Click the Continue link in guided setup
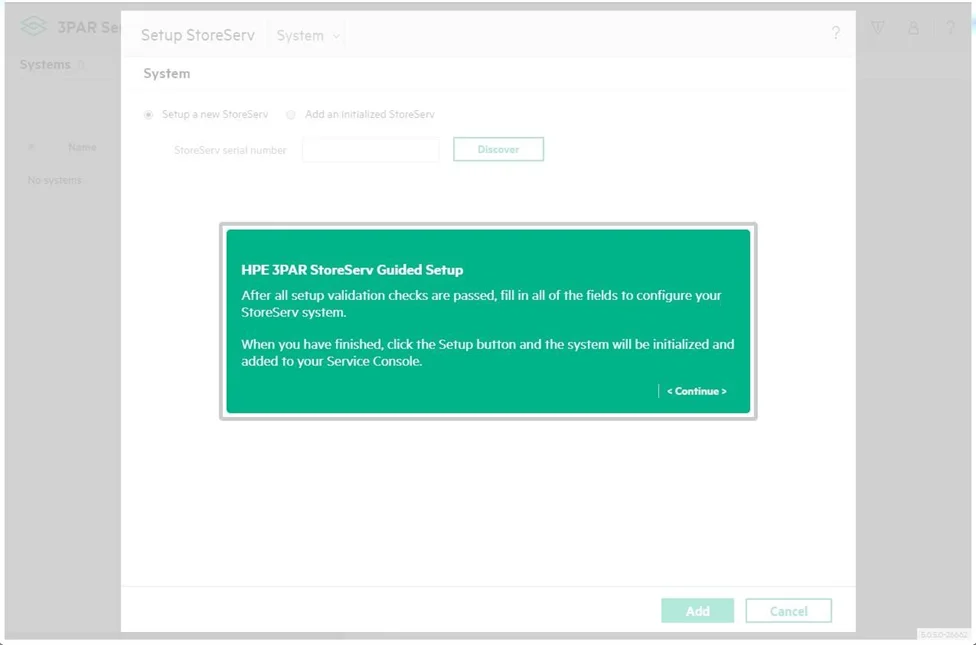 [697, 391]
